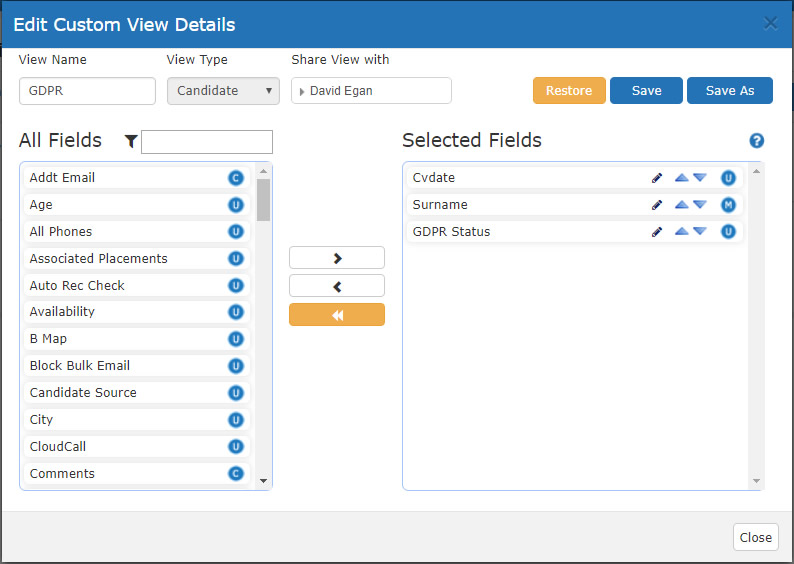Move GDPR Status up with the arrow

click(682, 231)
